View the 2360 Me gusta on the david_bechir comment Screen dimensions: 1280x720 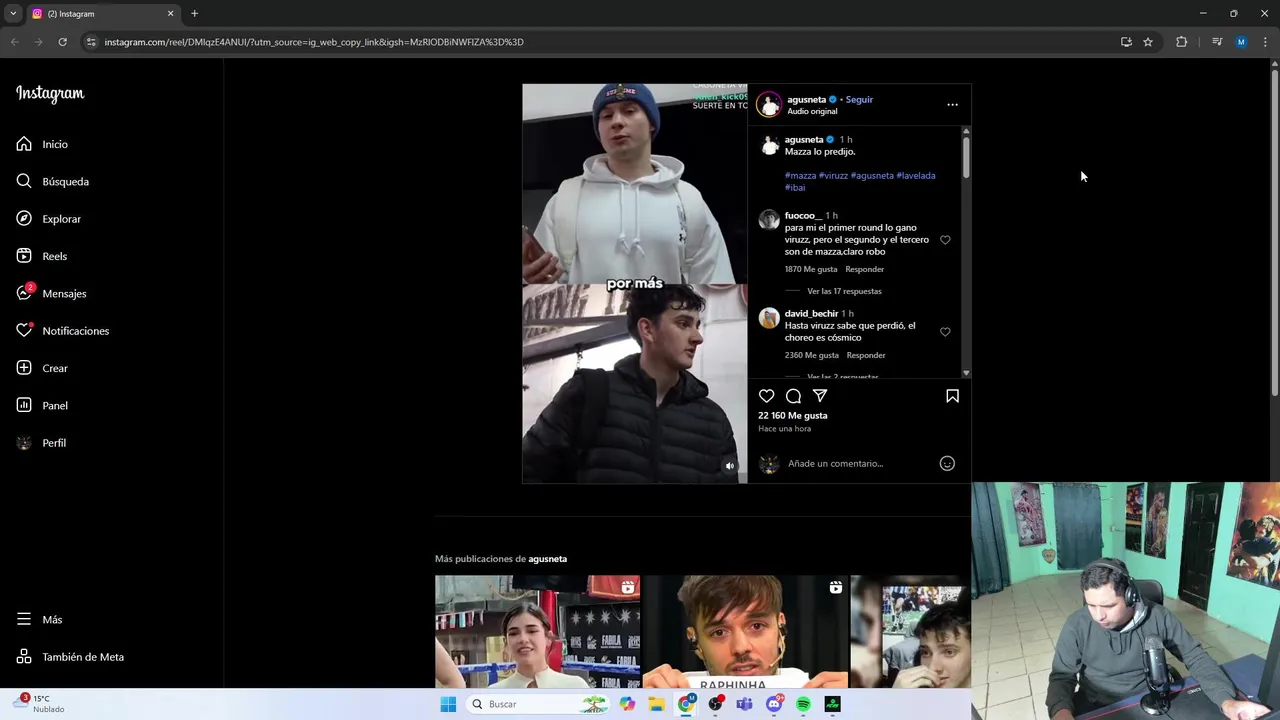tap(812, 355)
